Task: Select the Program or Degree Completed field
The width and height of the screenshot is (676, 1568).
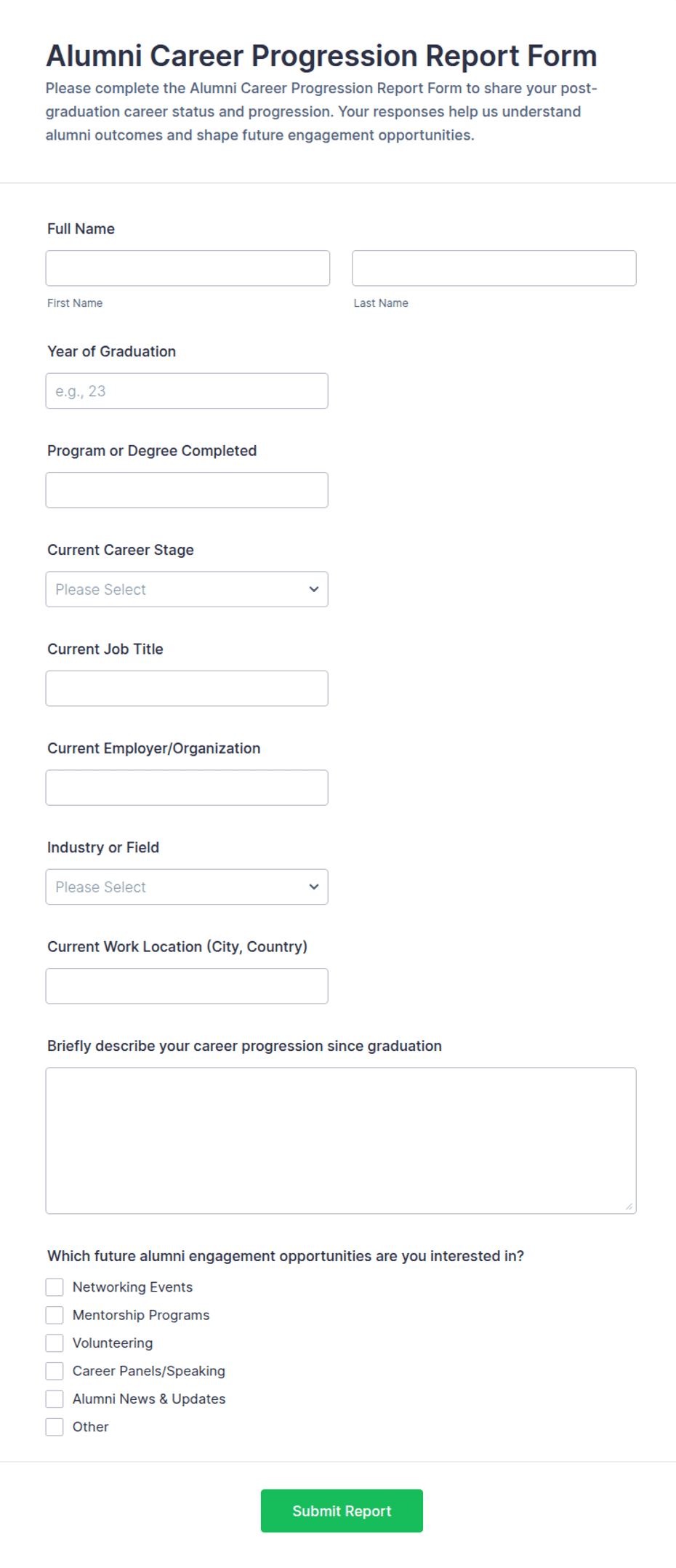Action: pyautogui.click(x=187, y=490)
